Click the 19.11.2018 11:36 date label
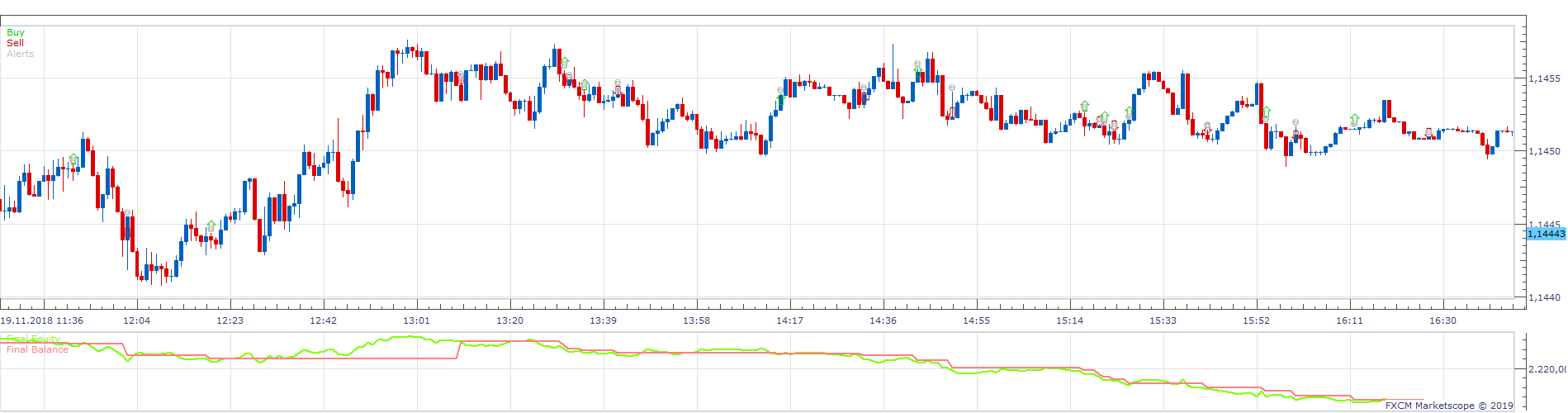The height and width of the screenshot is (413, 1568). 41,320
